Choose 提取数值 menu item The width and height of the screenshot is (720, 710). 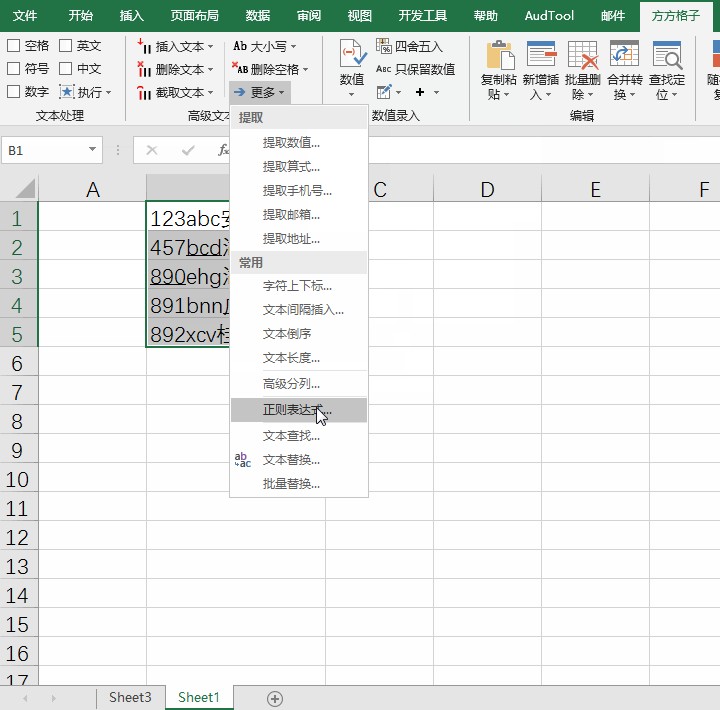[x=298, y=143]
